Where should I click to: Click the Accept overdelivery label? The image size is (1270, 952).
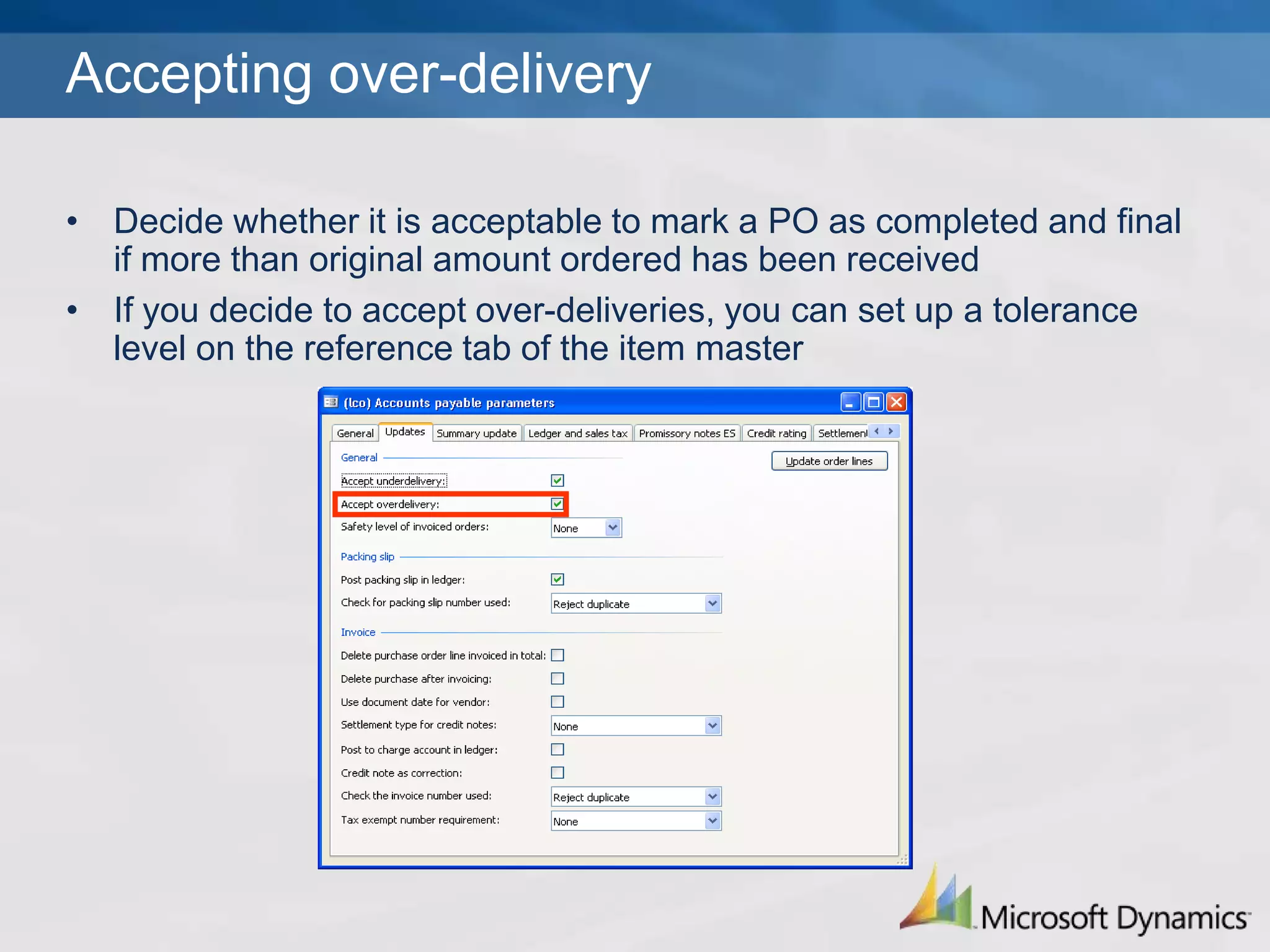[x=390, y=505]
